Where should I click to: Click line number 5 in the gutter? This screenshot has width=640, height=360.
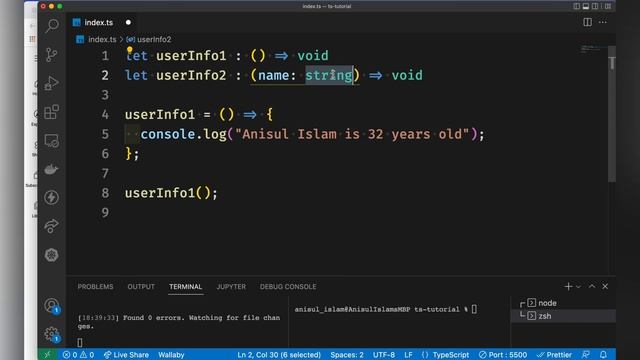coord(105,134)
